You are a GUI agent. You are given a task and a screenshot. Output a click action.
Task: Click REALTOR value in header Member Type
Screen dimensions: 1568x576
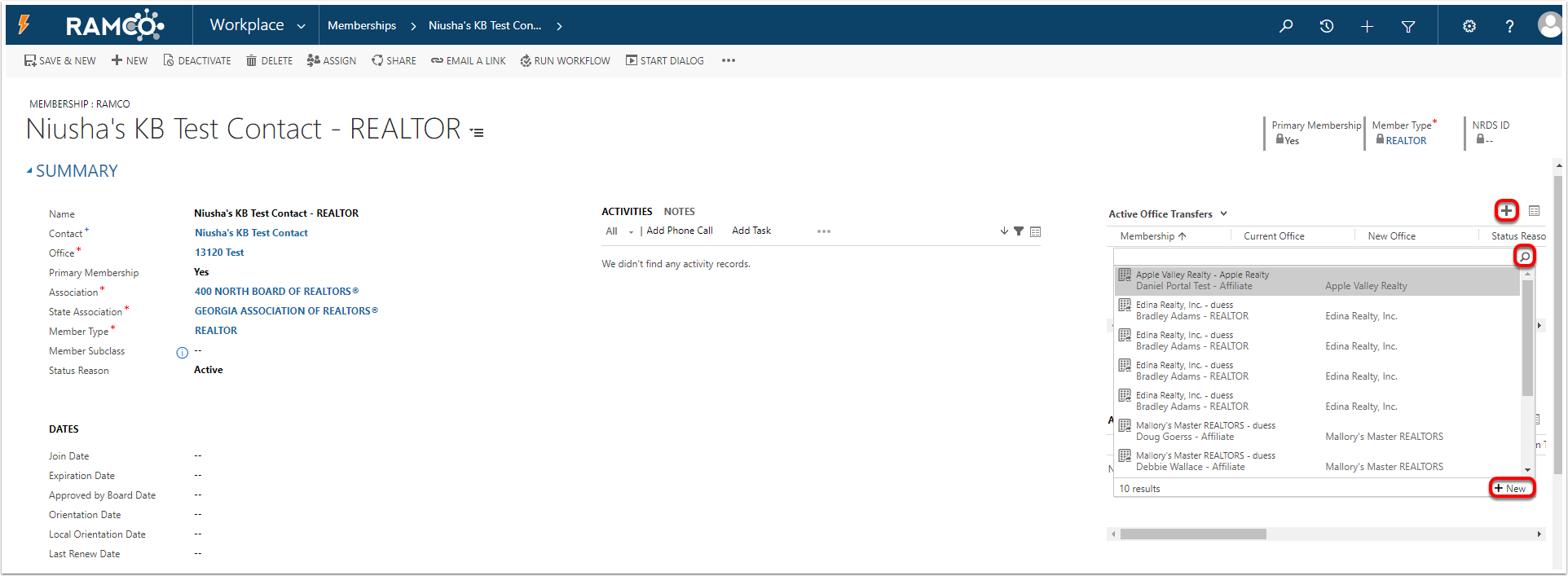(1406, 141)
